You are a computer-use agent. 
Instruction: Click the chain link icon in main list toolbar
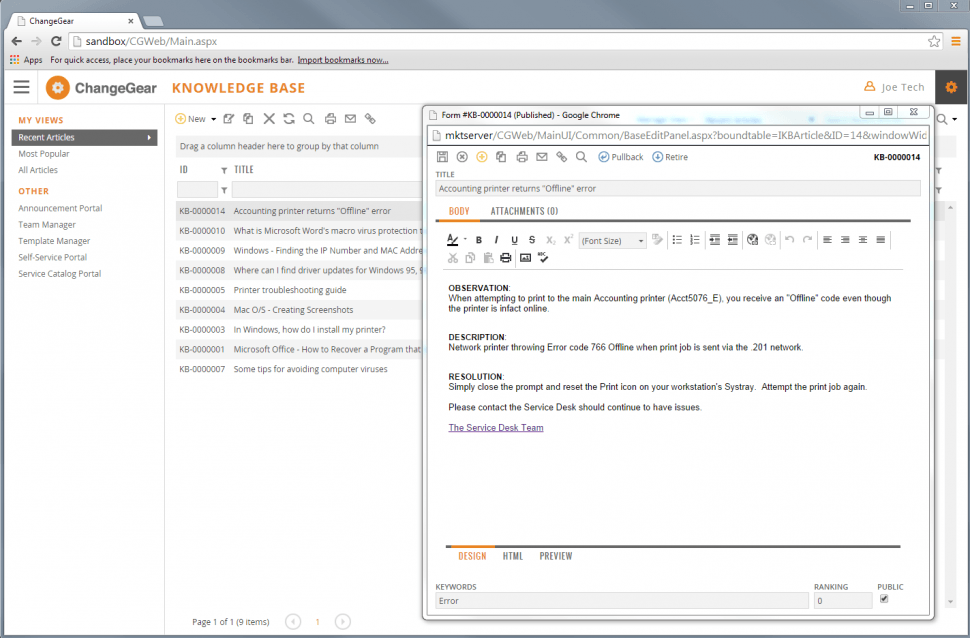click(370, 119)
